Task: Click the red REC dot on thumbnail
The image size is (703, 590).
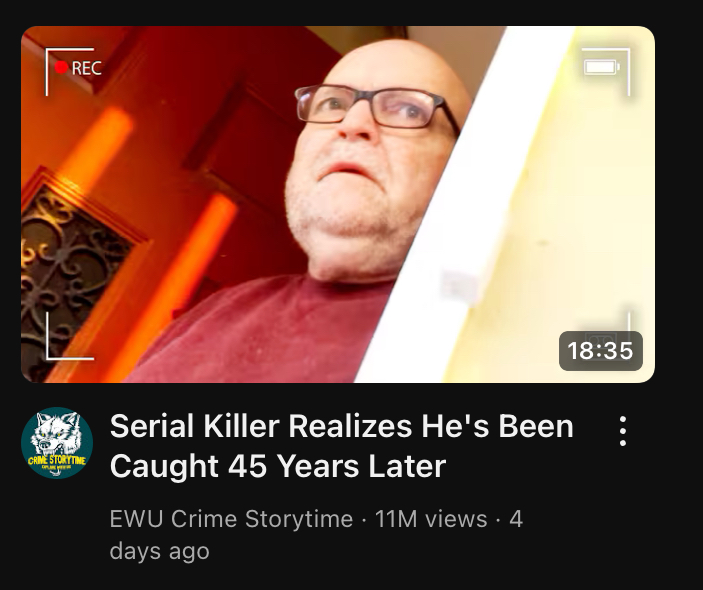Action: [x=61, y=68]
